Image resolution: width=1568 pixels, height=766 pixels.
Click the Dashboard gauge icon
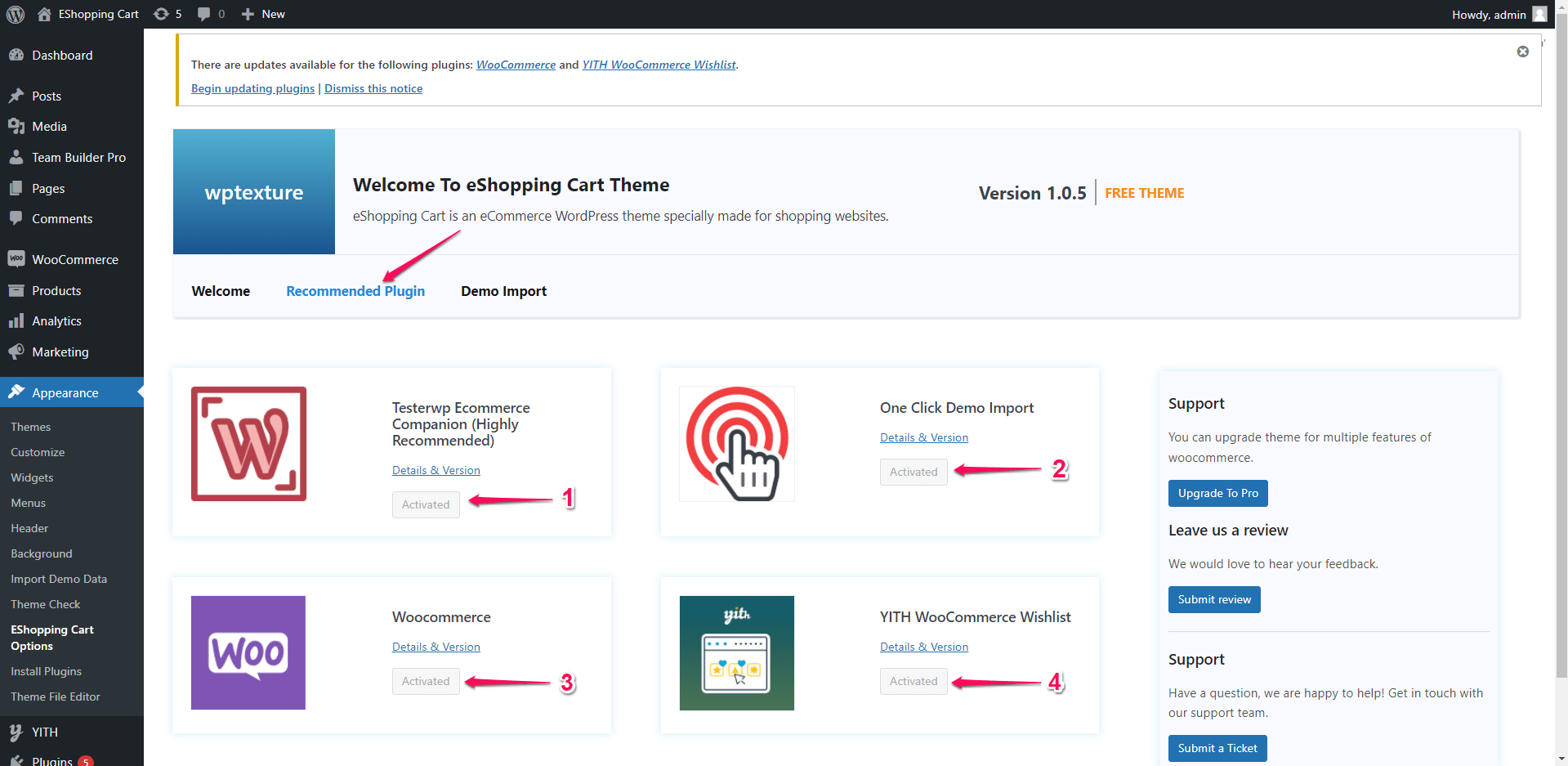click(x=16, y=55)
